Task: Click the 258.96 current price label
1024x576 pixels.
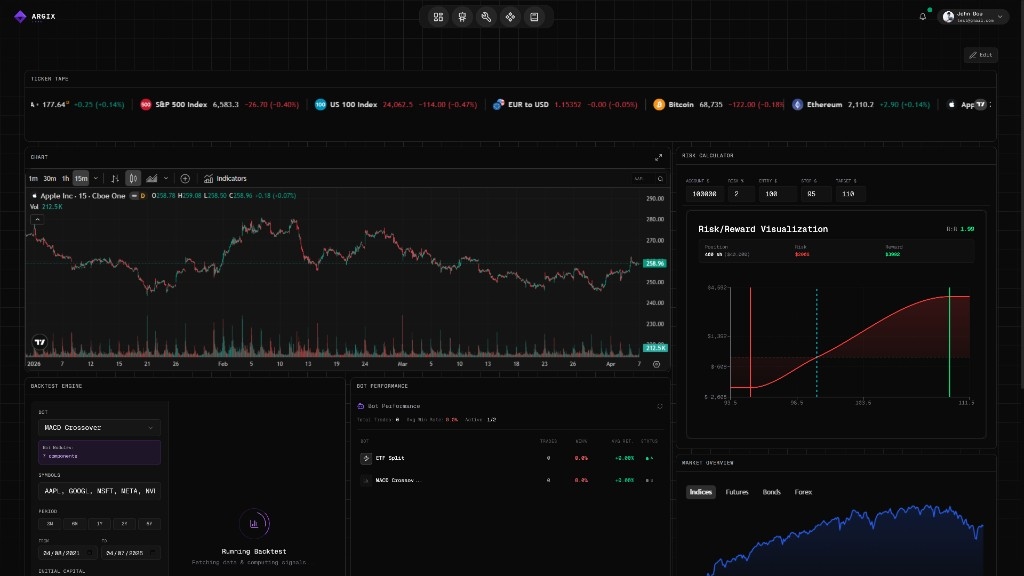Action: pyautogui.click(x=654, y=263)
